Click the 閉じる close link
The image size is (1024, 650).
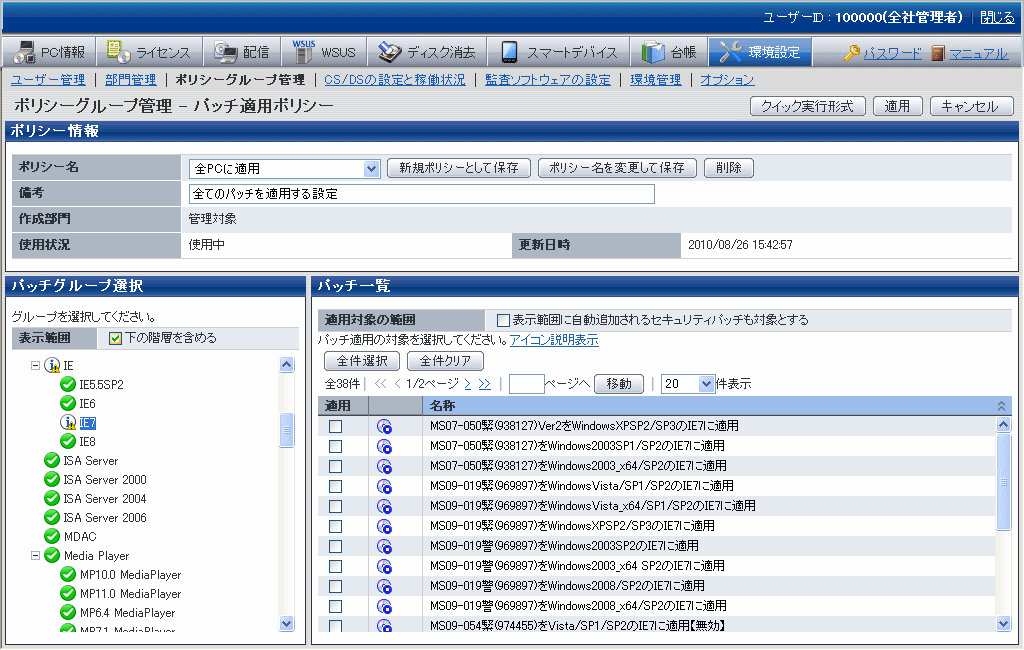[997, 18]
